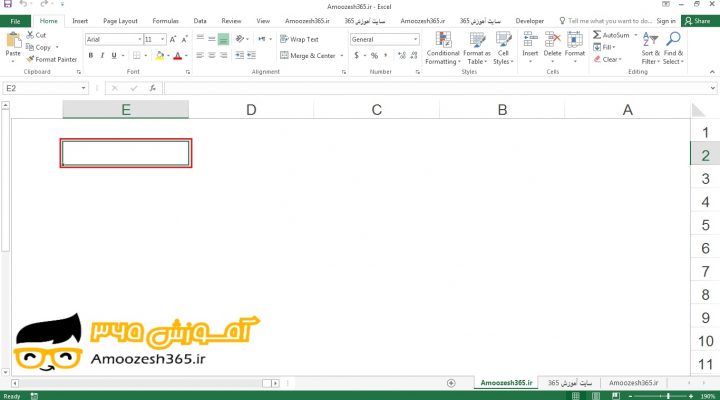This screenshot has width=720, height=400.
Task: Expand the AutoSum dropdown arrow
Action: click(x=636, y=35)
